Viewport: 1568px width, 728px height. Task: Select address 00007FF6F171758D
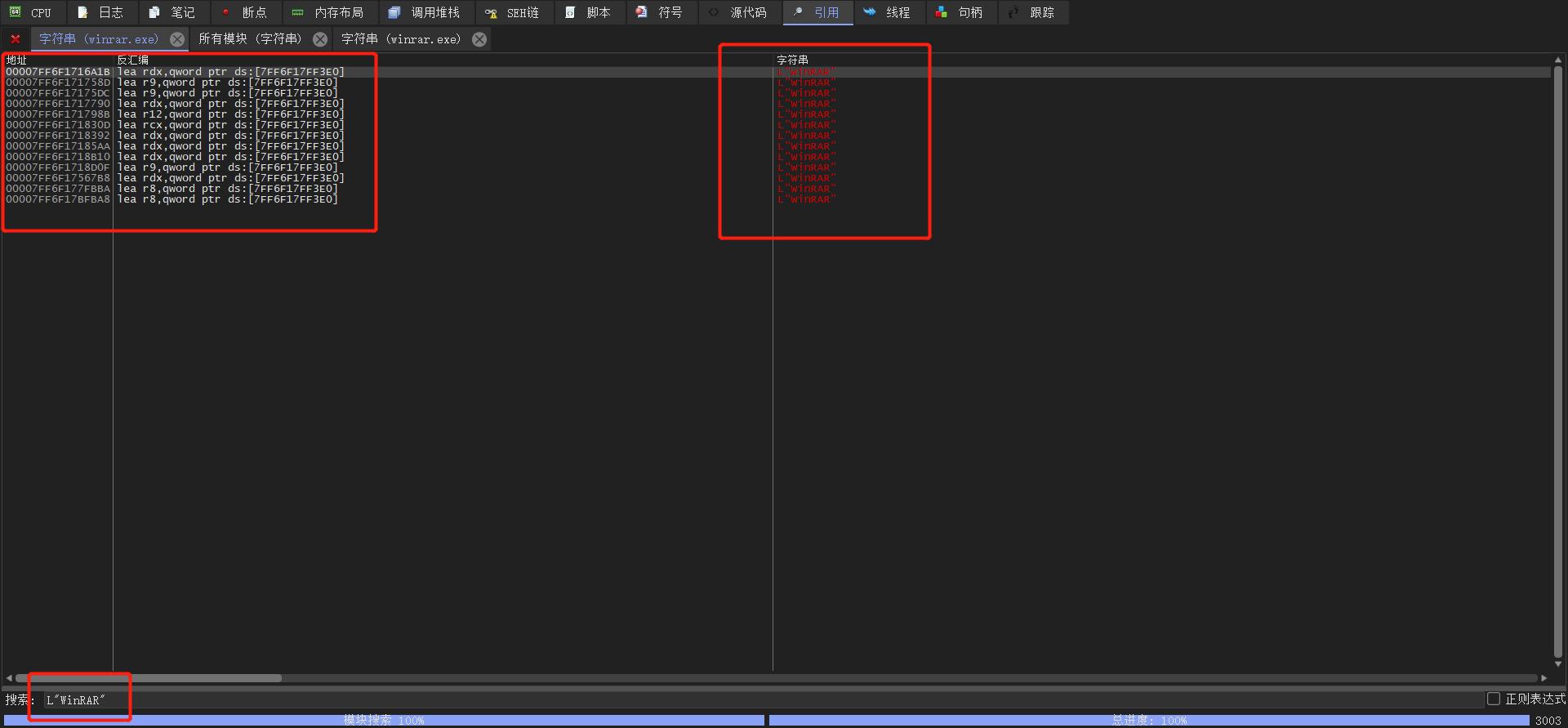point(58,83)
